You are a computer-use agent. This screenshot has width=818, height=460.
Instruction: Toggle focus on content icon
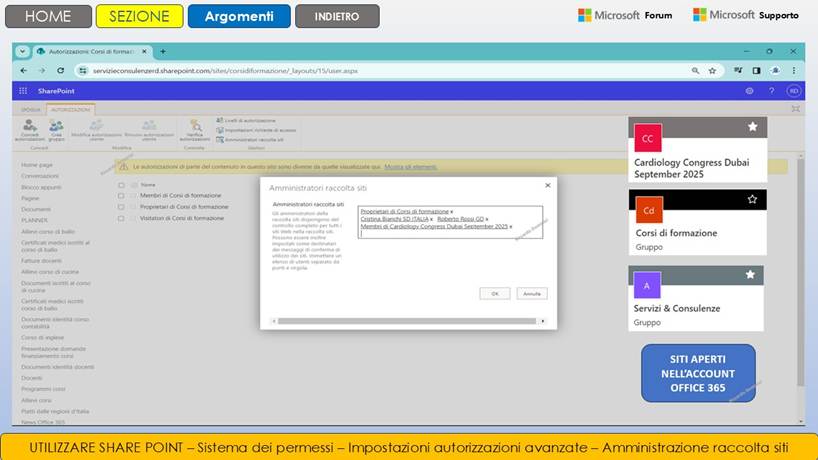[796, 108]
